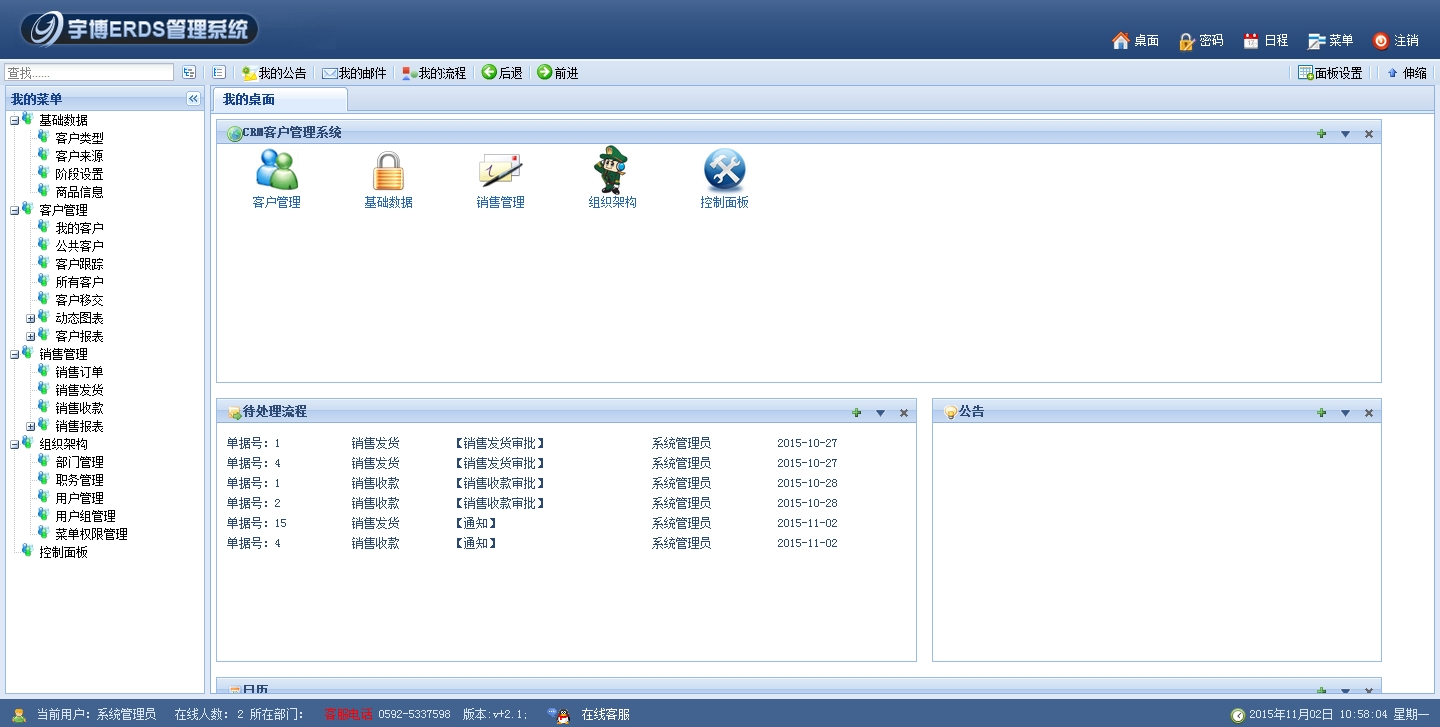Open 公共客户 in the menu tree
This screenshot has width=1440, height=727.
(x=79, y=247)
